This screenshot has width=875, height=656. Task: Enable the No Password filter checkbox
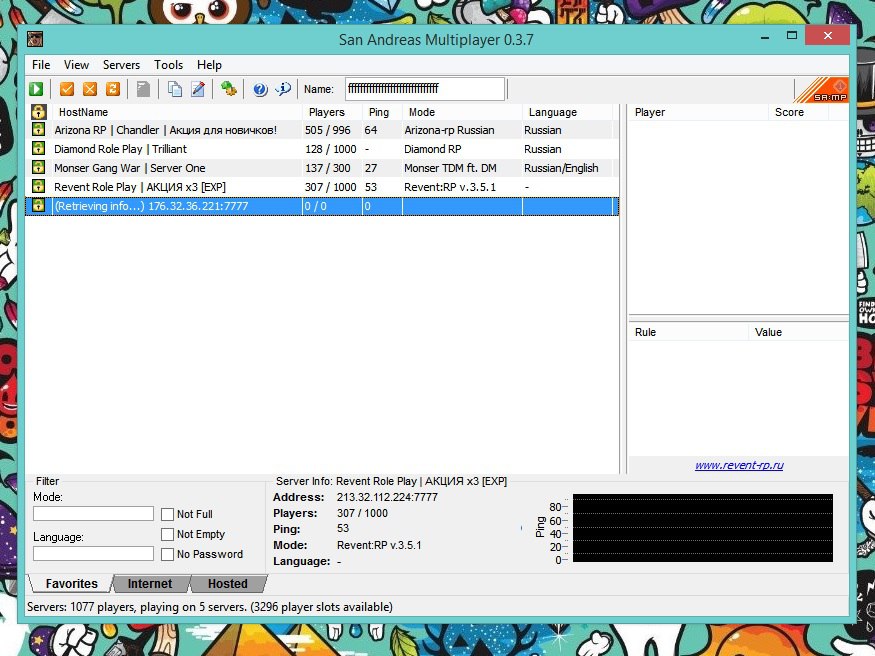pyautogui.click(x=167, y=554)
